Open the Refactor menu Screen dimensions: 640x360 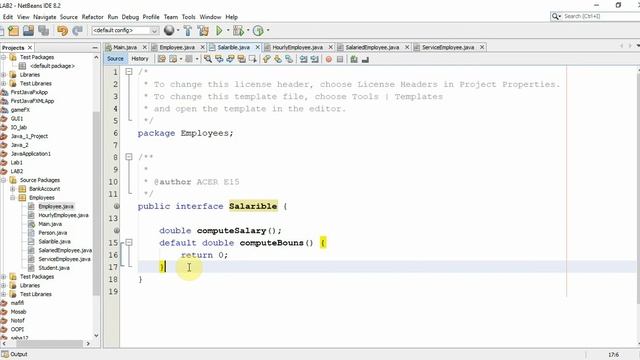(93, 17)
